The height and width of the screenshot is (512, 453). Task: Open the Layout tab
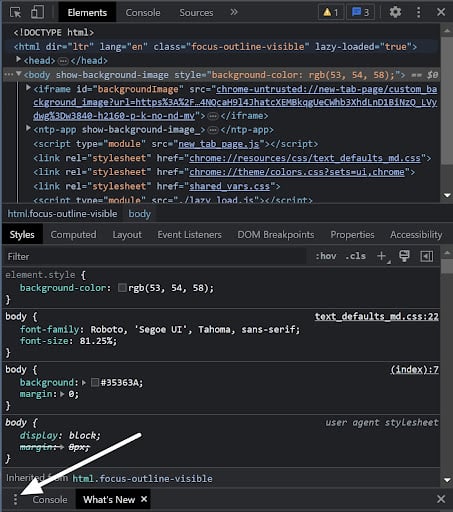pos(127,235)
